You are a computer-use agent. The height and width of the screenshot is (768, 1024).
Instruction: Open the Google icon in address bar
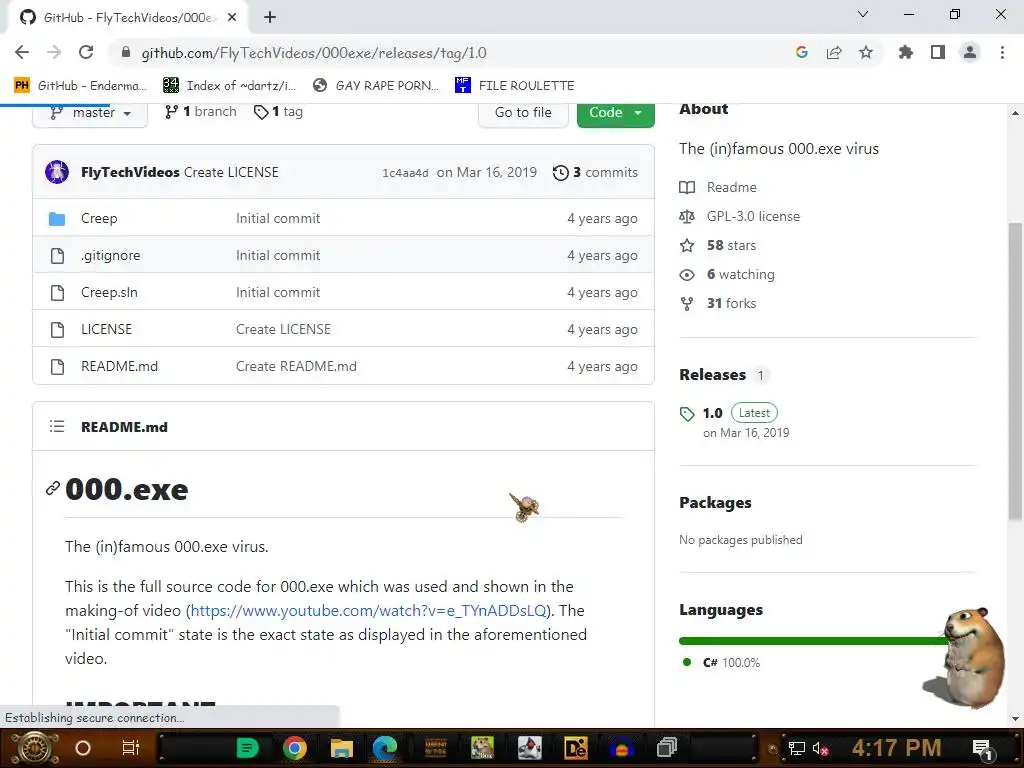pos(801,53)
